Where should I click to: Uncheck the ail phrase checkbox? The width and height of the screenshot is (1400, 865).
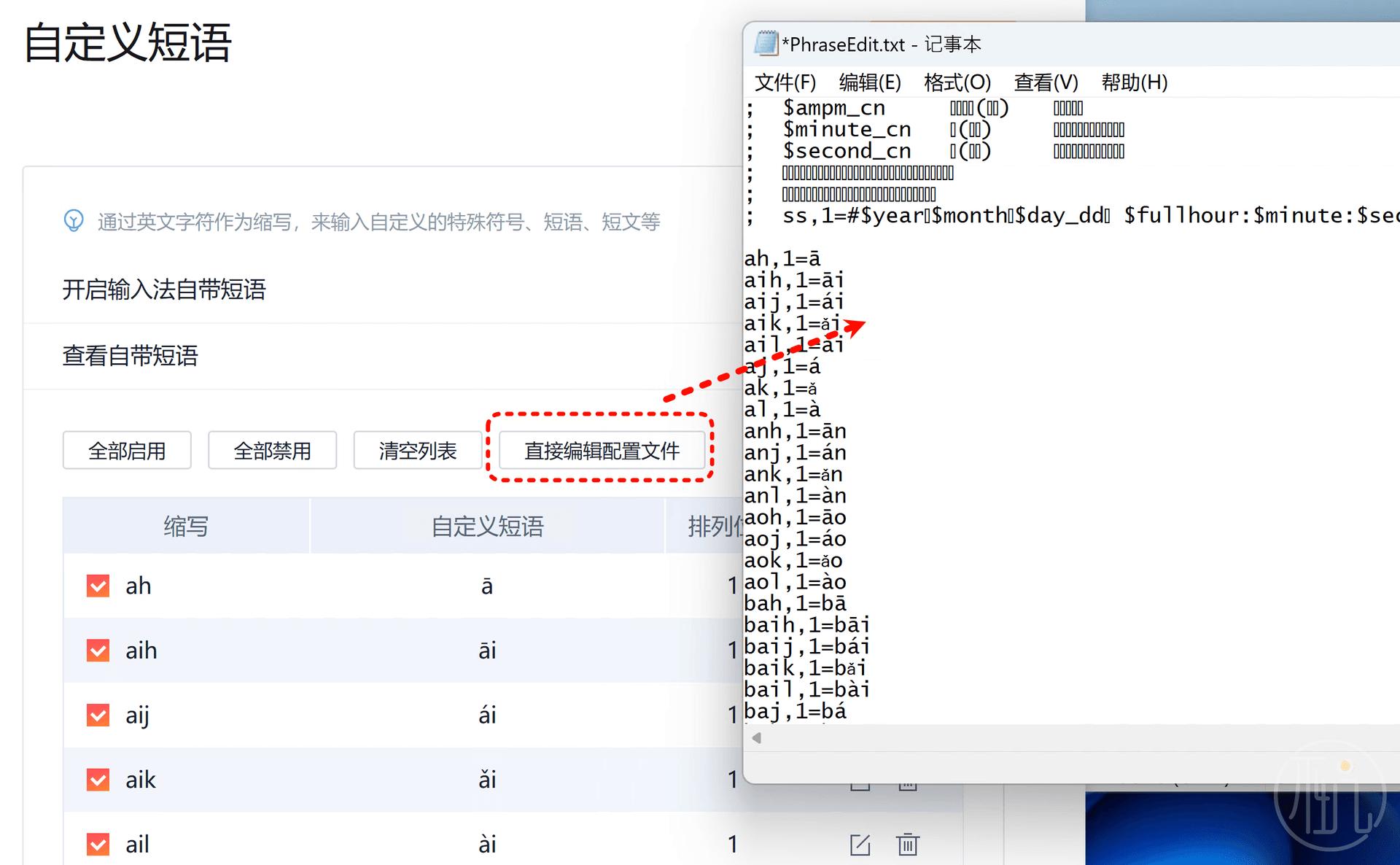tap(98, 844)
